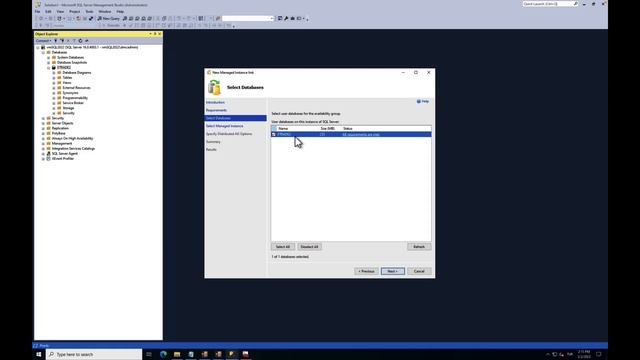Image resolution: width=640 pixels, height=360 pixels.
Task: Open the Connect dropdown in Object Explorer
Action: coord(43,41)
